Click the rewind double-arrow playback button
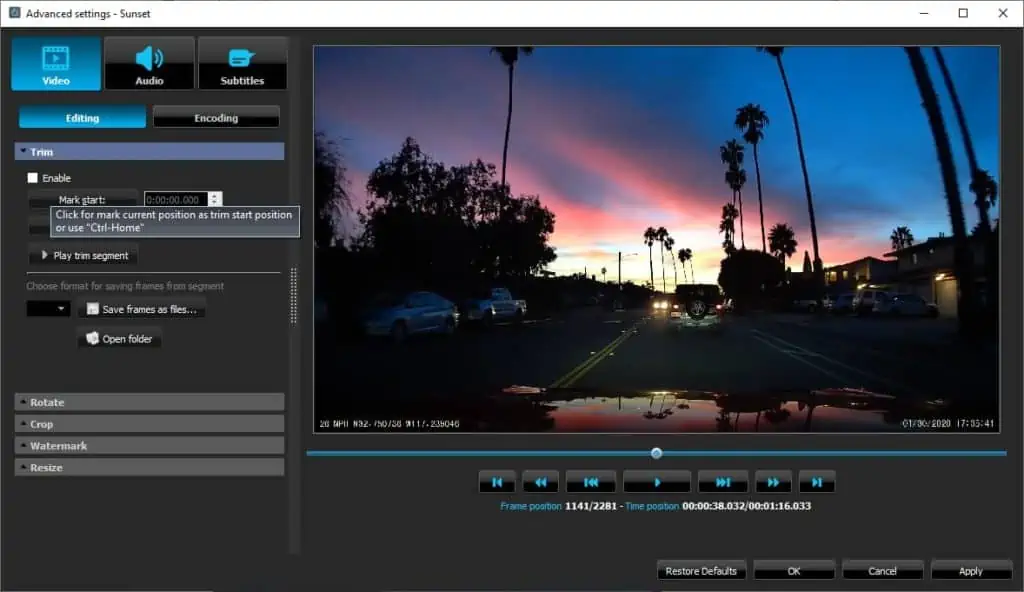 (x=540, y=482)
